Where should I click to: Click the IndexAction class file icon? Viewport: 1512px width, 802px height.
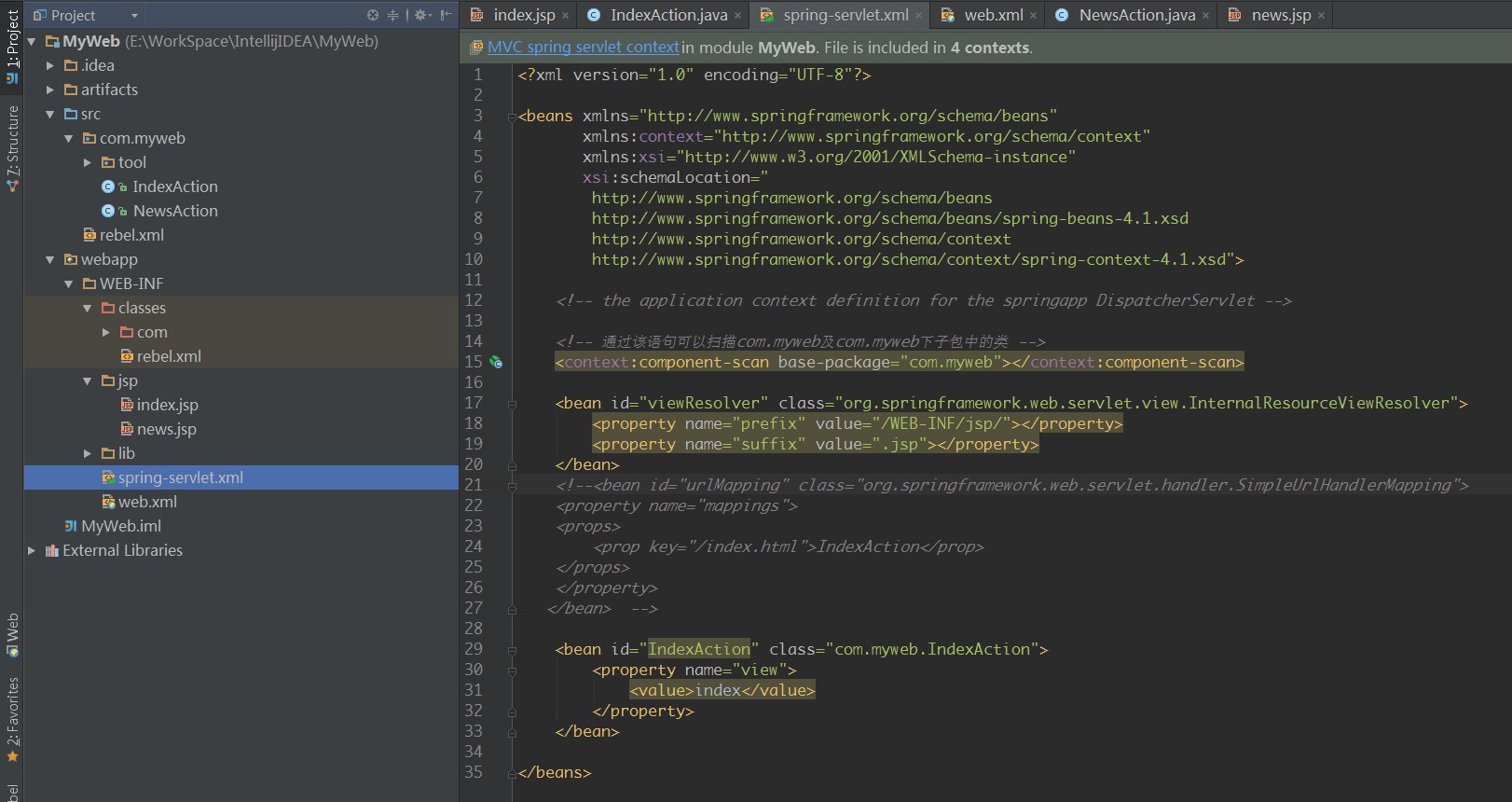pyautogui.click(x=108, y=187)
